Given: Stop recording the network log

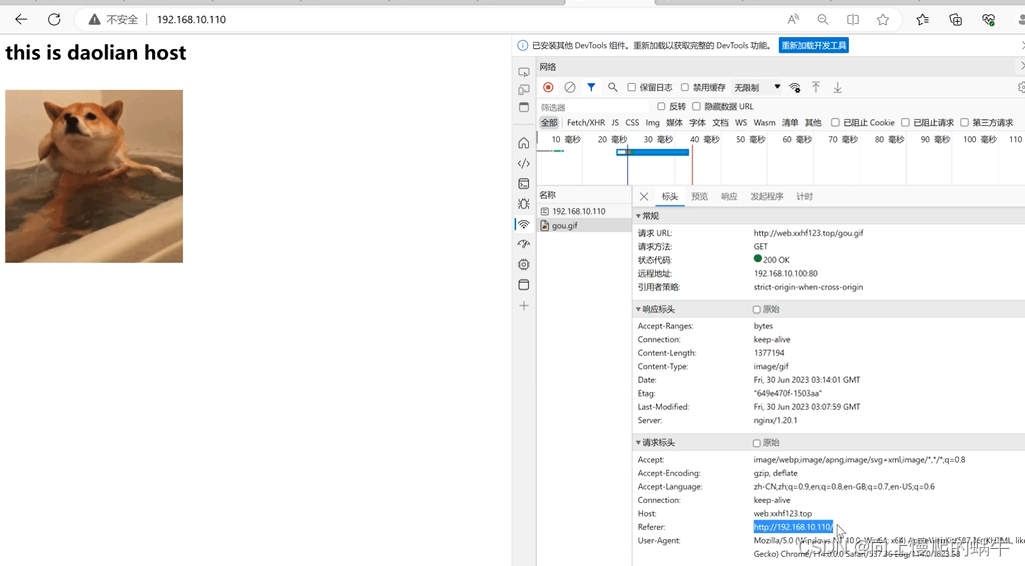Looking at the screenshot, I should pyautogui.click(x=548, y=87).
